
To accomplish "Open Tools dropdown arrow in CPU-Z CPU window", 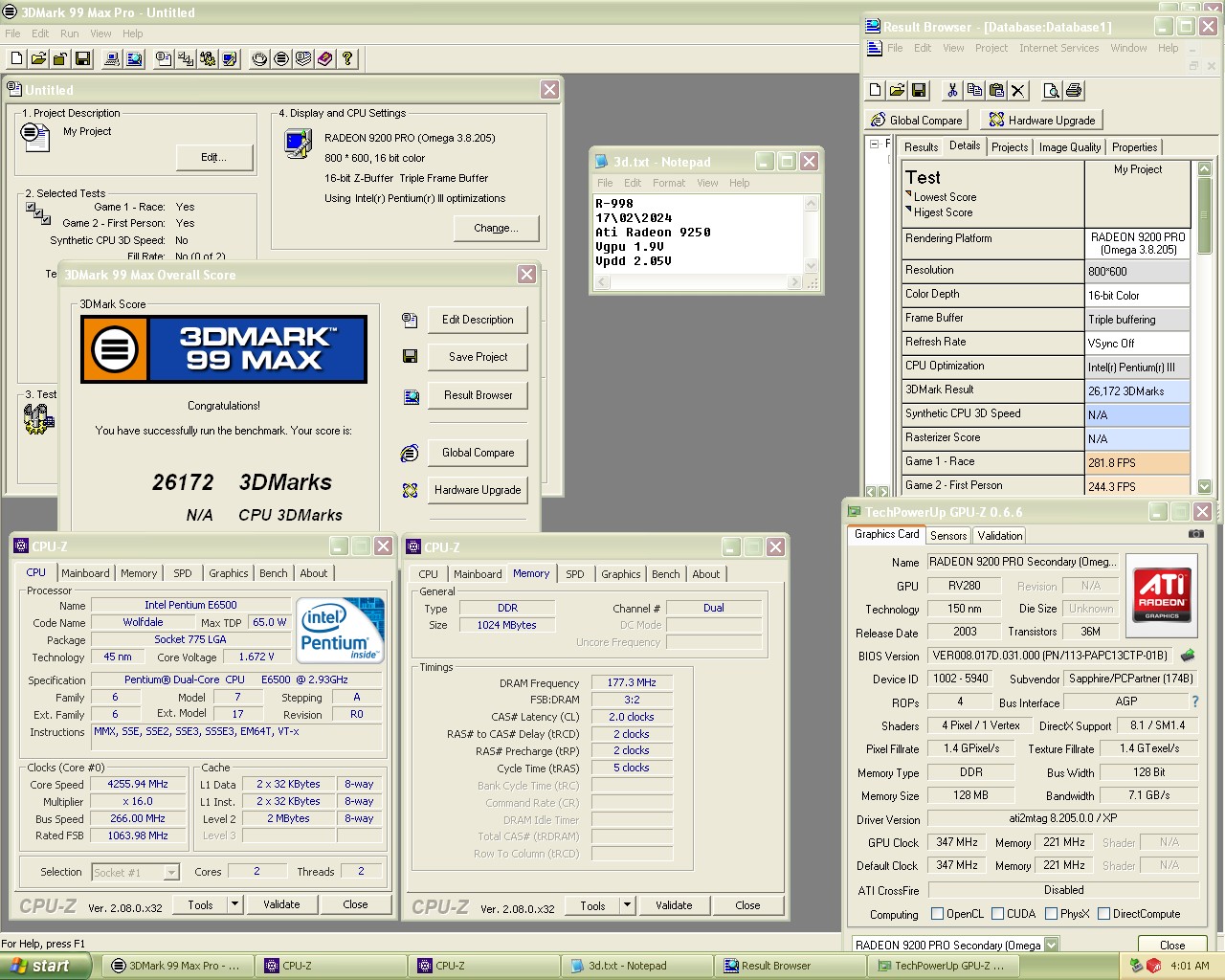I will [234, 904].
